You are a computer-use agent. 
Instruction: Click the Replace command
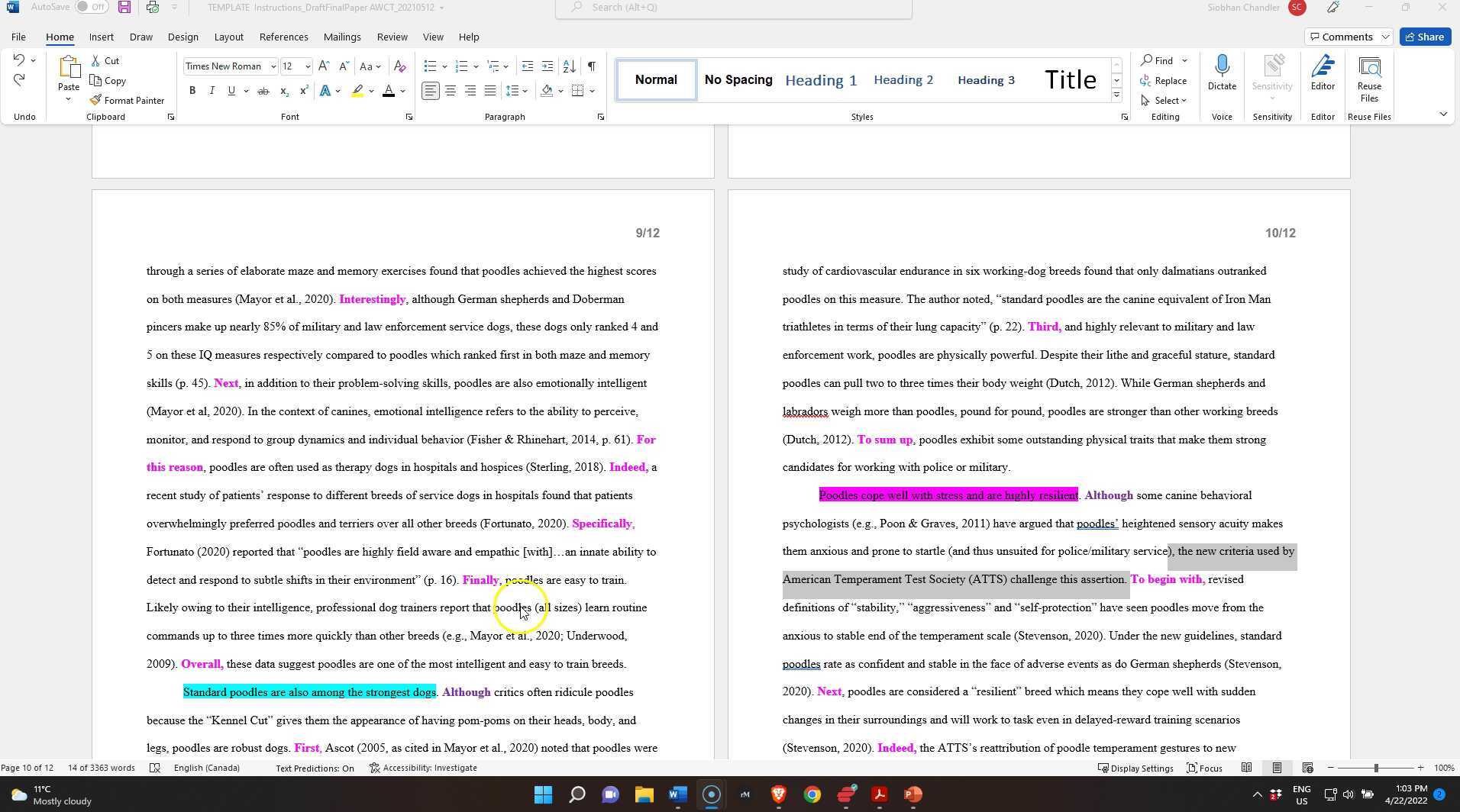point(1164,80)
